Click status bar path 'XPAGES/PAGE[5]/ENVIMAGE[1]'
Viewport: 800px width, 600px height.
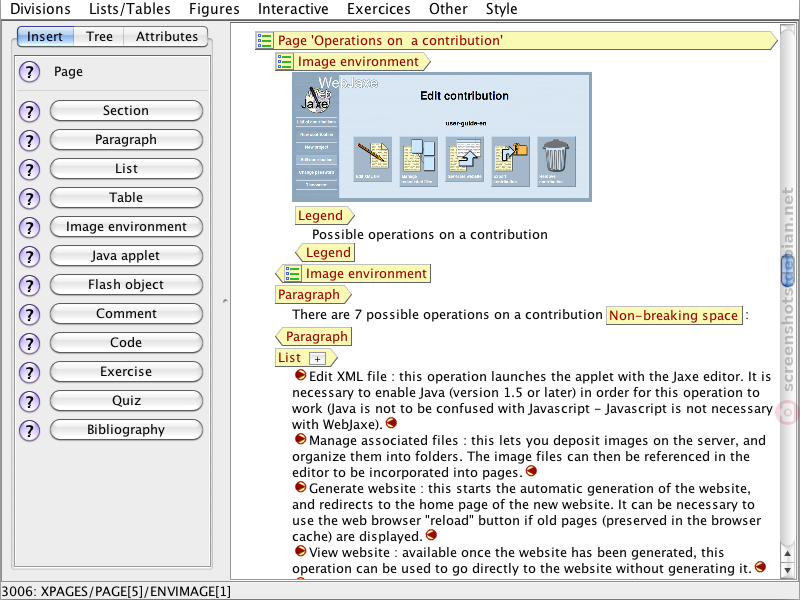coord(136,591)
